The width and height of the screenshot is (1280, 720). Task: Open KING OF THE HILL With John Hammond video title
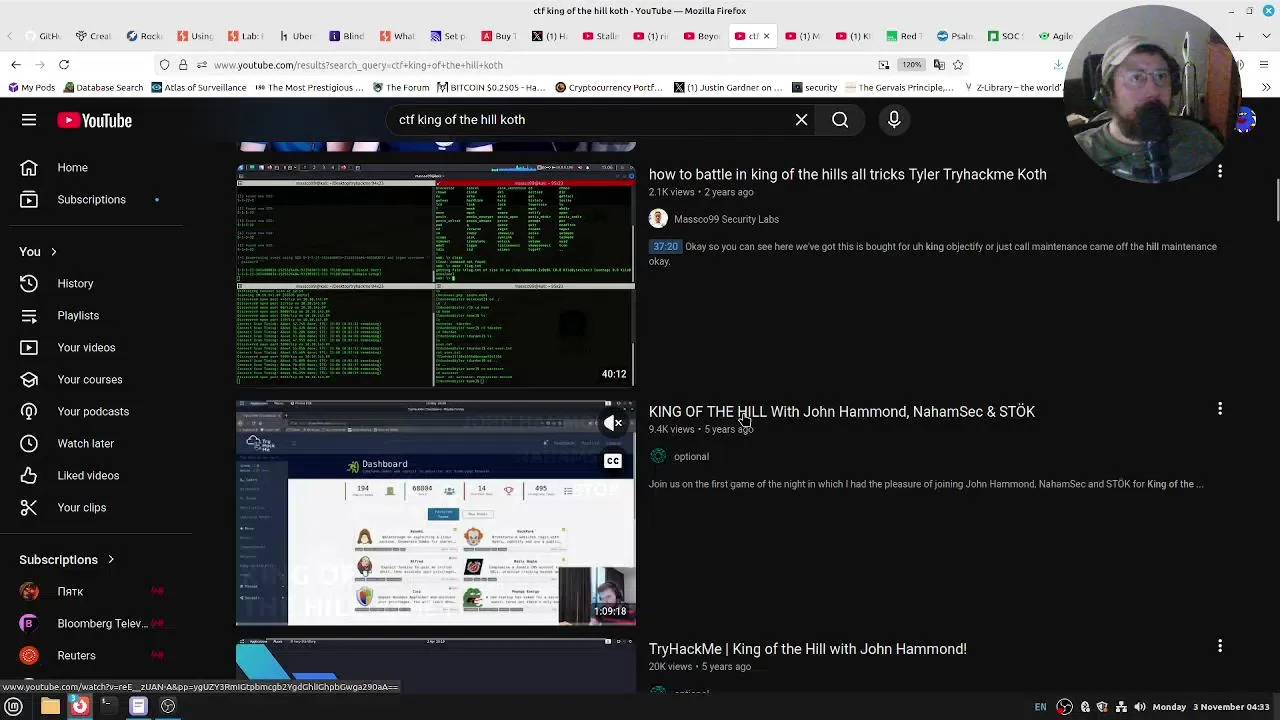click(x=842, y=412)
